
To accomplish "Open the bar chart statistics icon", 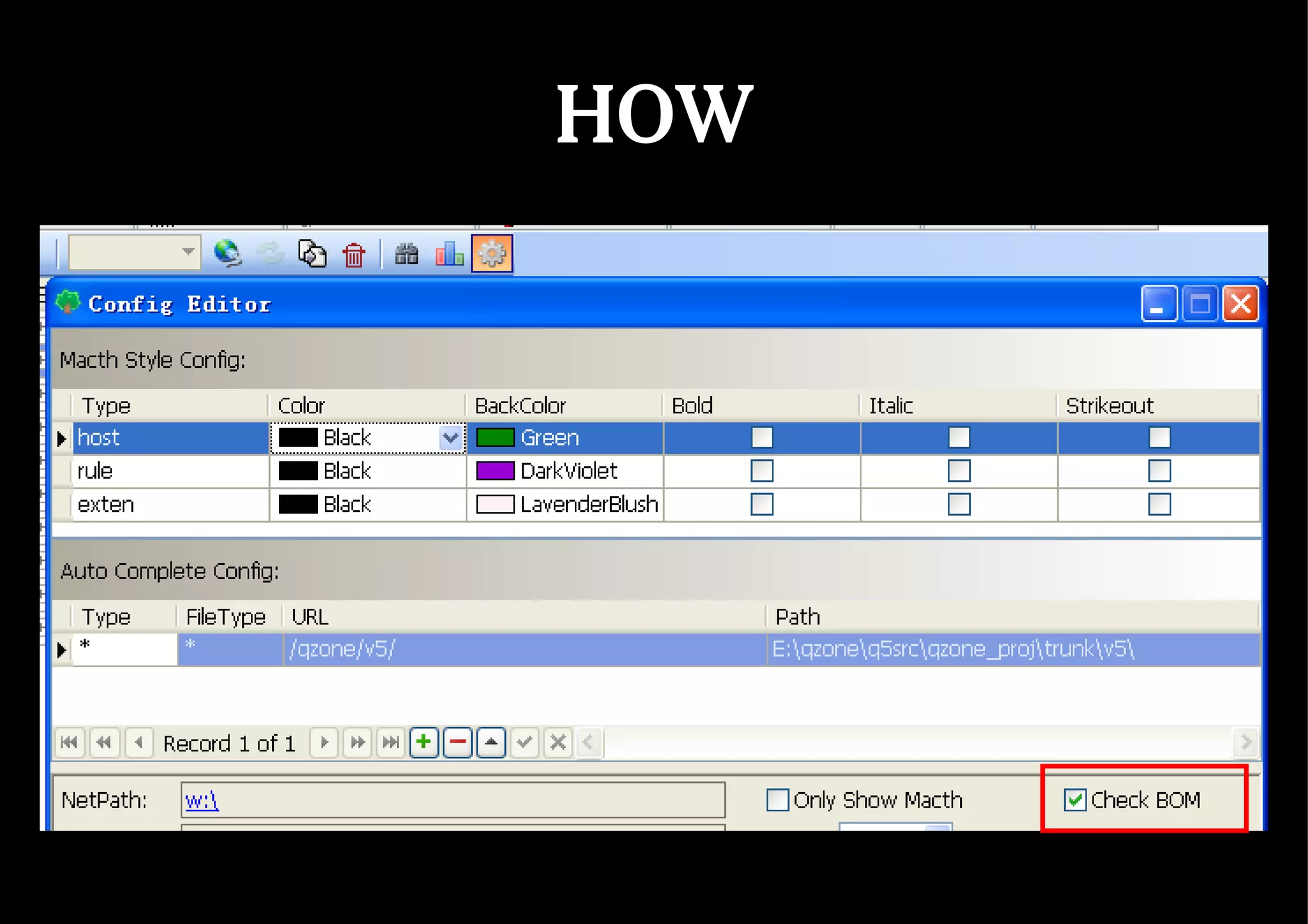I will click(450, 254).
